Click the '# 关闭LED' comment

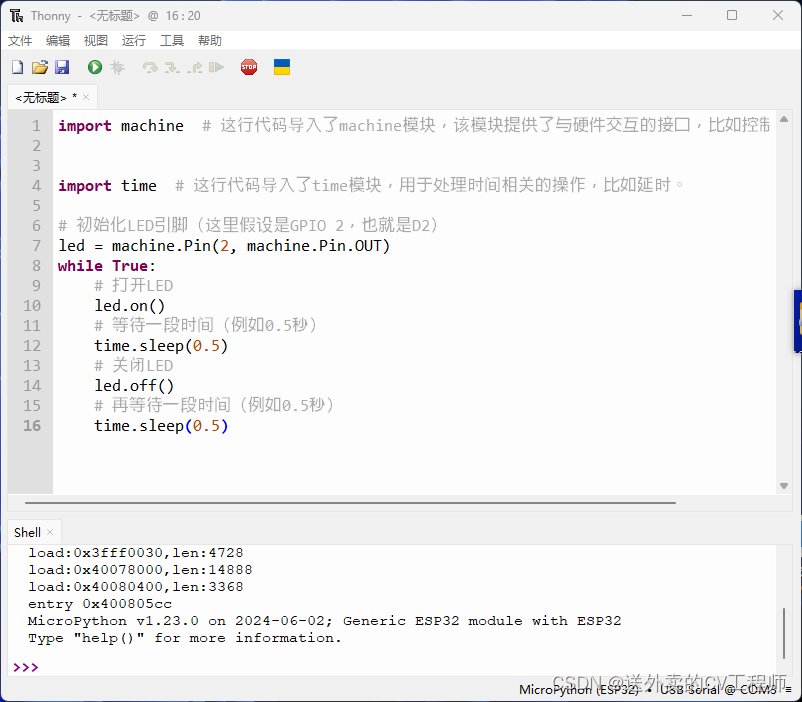(x=133, y=366)
